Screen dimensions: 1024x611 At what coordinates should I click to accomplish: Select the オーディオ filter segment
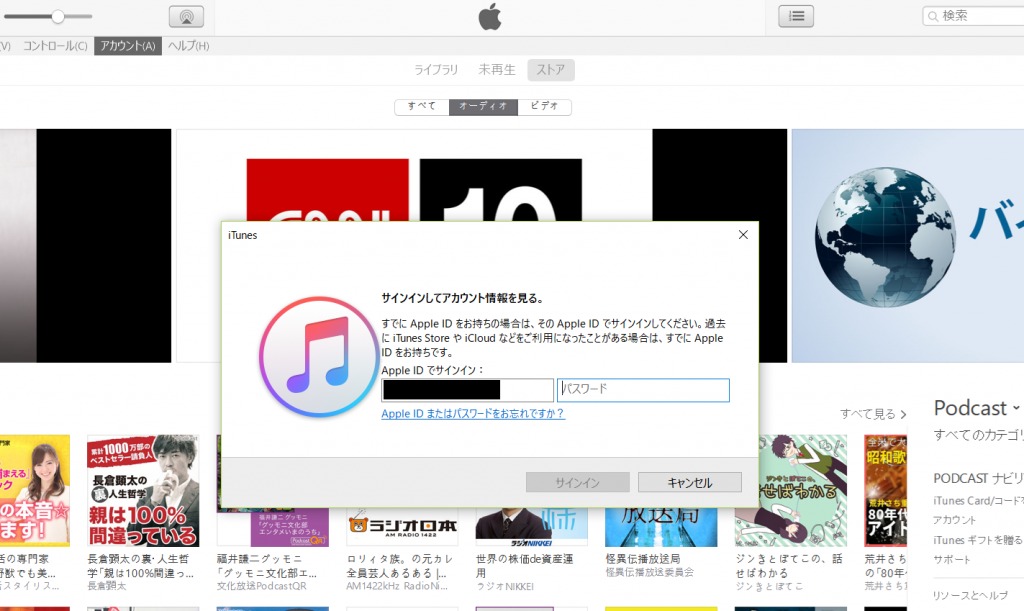click(x=483, y=106)
